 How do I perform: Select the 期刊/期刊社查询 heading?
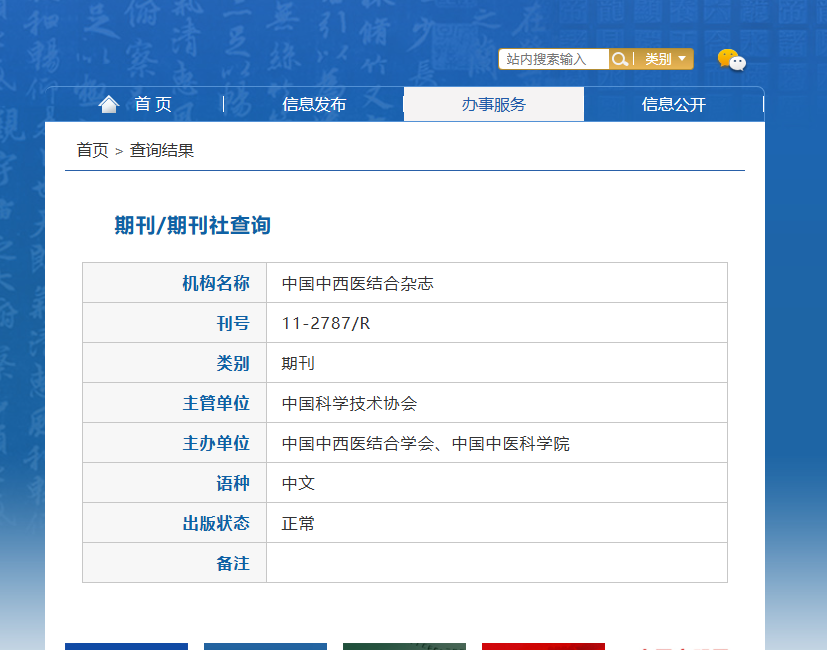(193, 225)
